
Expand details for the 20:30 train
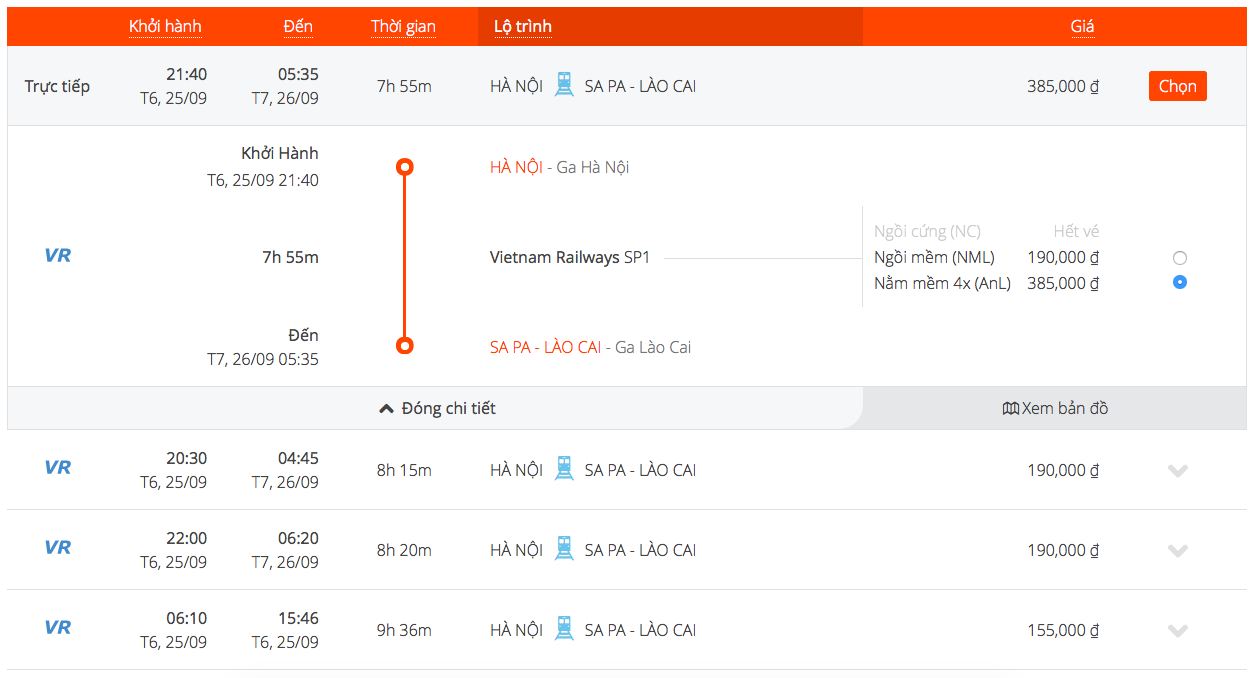pyautogui.click(x=1178, y=470)
